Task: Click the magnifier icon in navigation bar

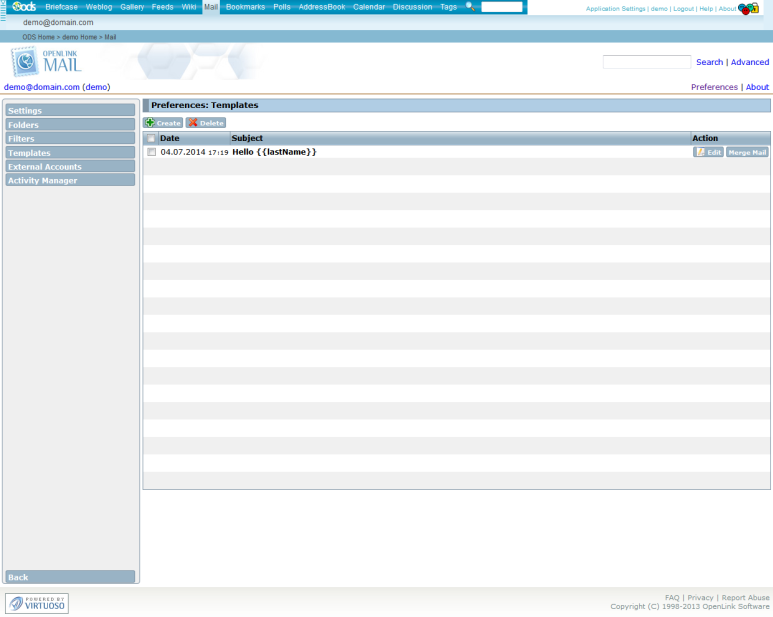Action: click(x=470, y=7)
